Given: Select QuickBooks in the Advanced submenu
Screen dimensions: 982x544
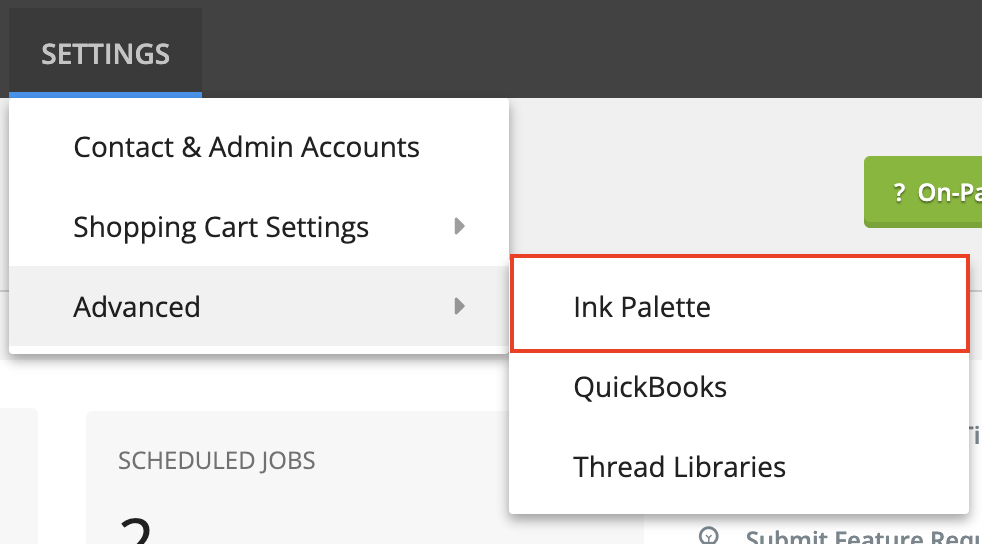Looking at the screenshot, I should click(650, 386).
